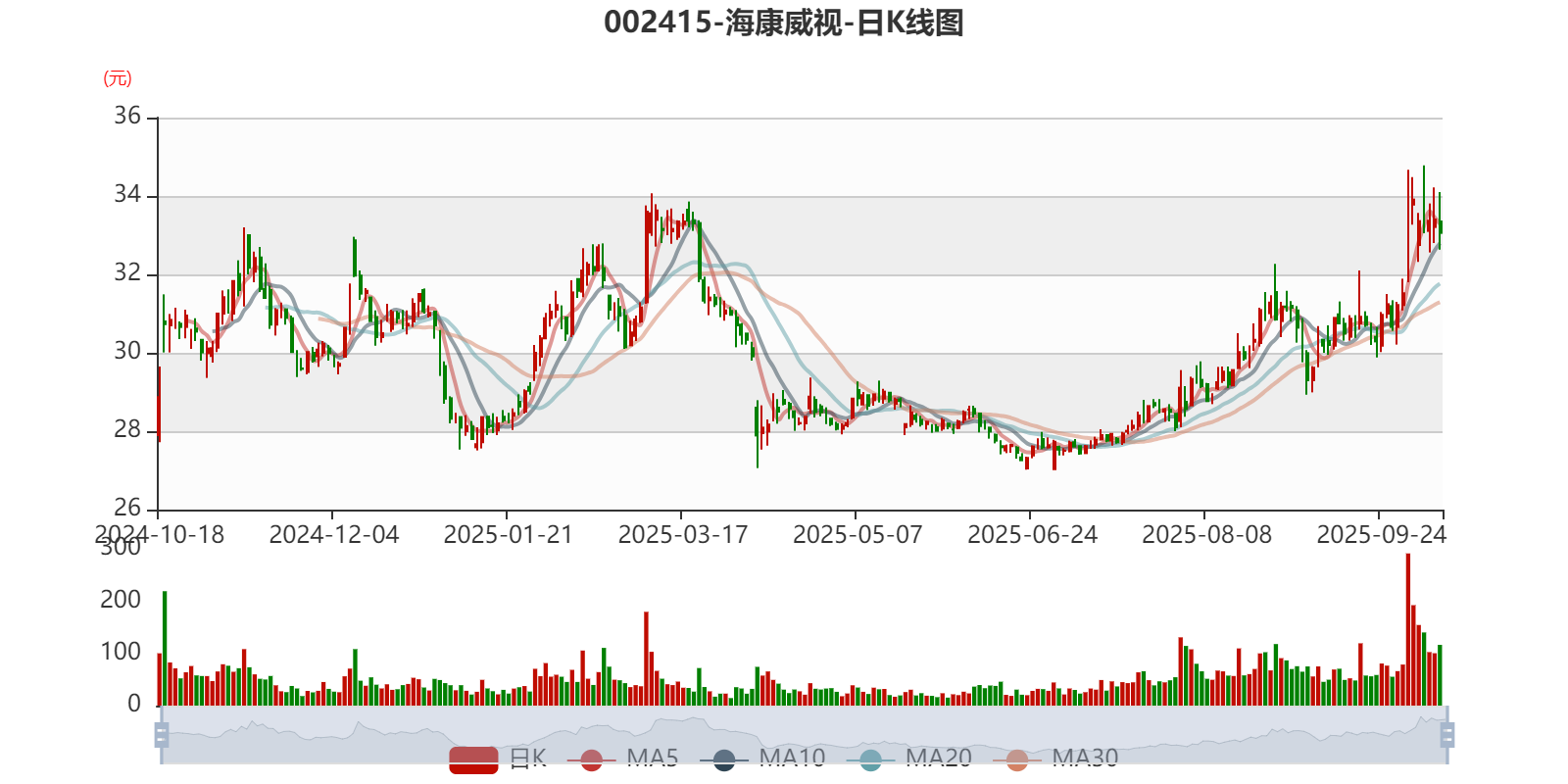Click the right data zoom slider handle

(1447, 734)
